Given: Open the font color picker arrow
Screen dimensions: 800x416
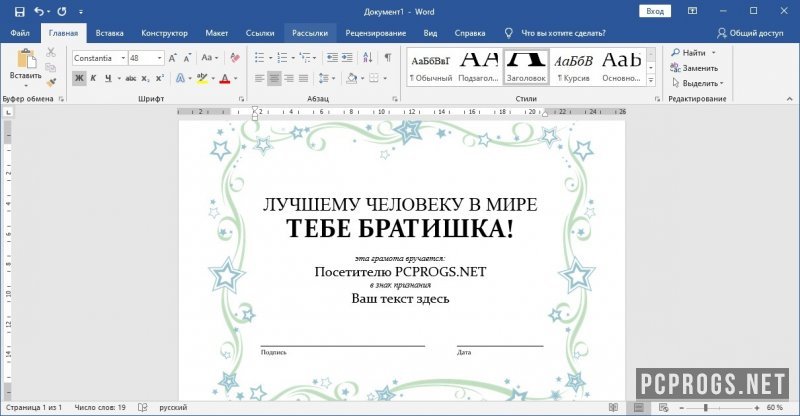Looking at the screenshot, I should point(236,78).
